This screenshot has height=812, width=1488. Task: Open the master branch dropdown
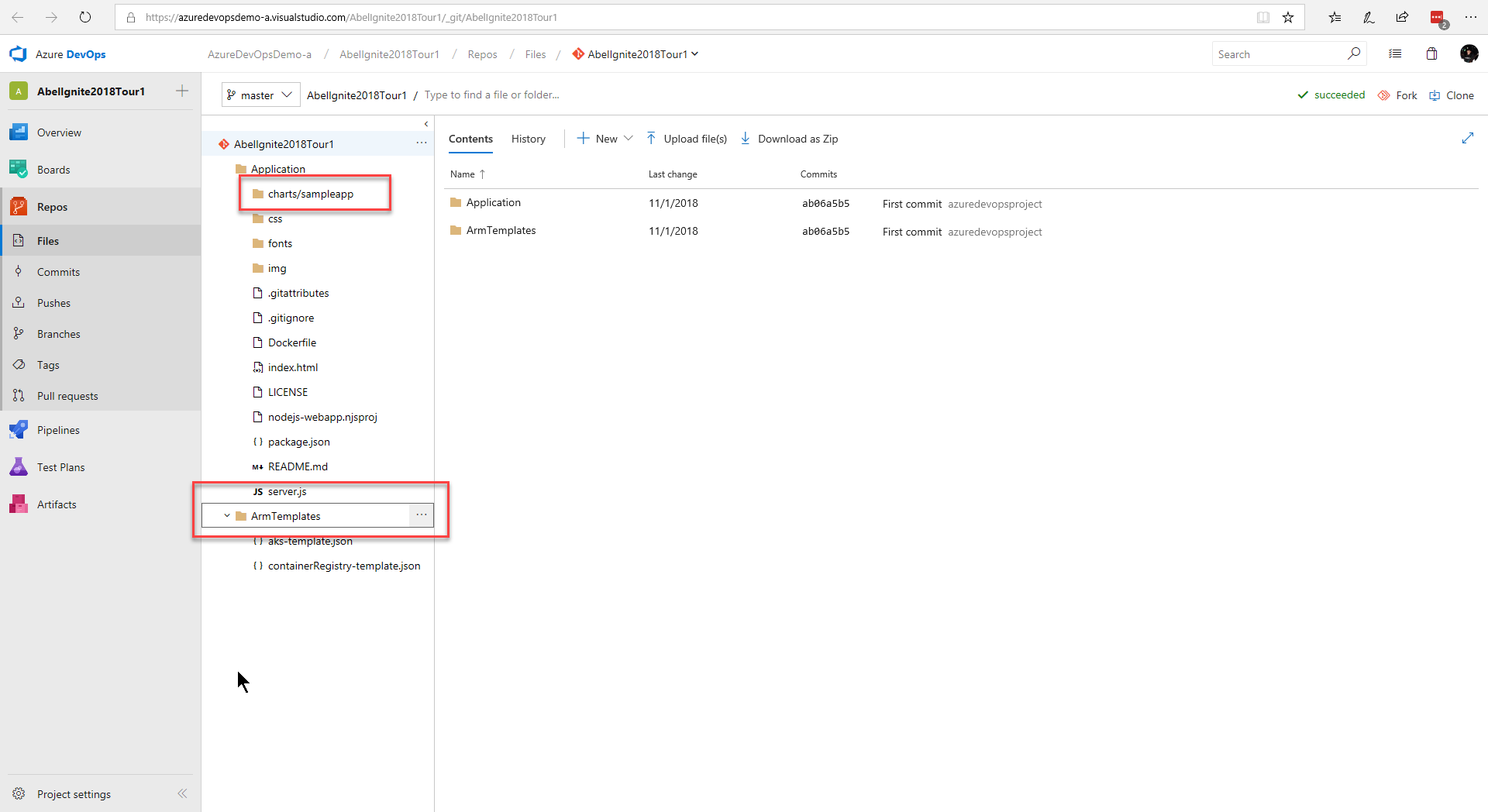click(260, 95)
